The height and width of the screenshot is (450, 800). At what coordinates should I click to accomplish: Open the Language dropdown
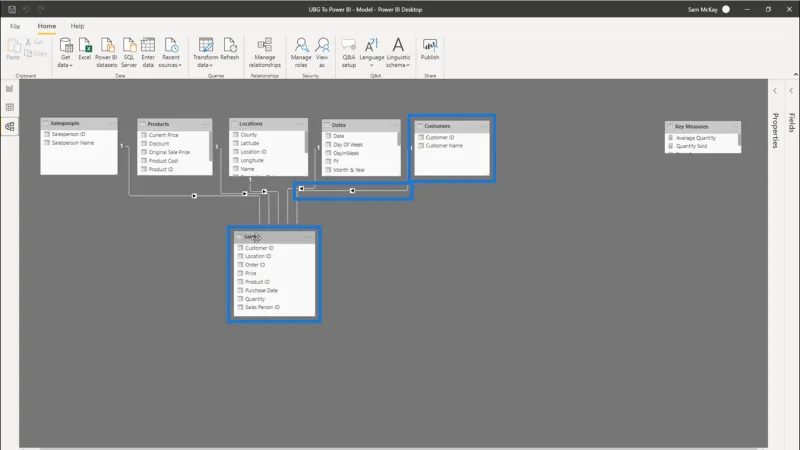pyautogui.click(x=371, y=53)
